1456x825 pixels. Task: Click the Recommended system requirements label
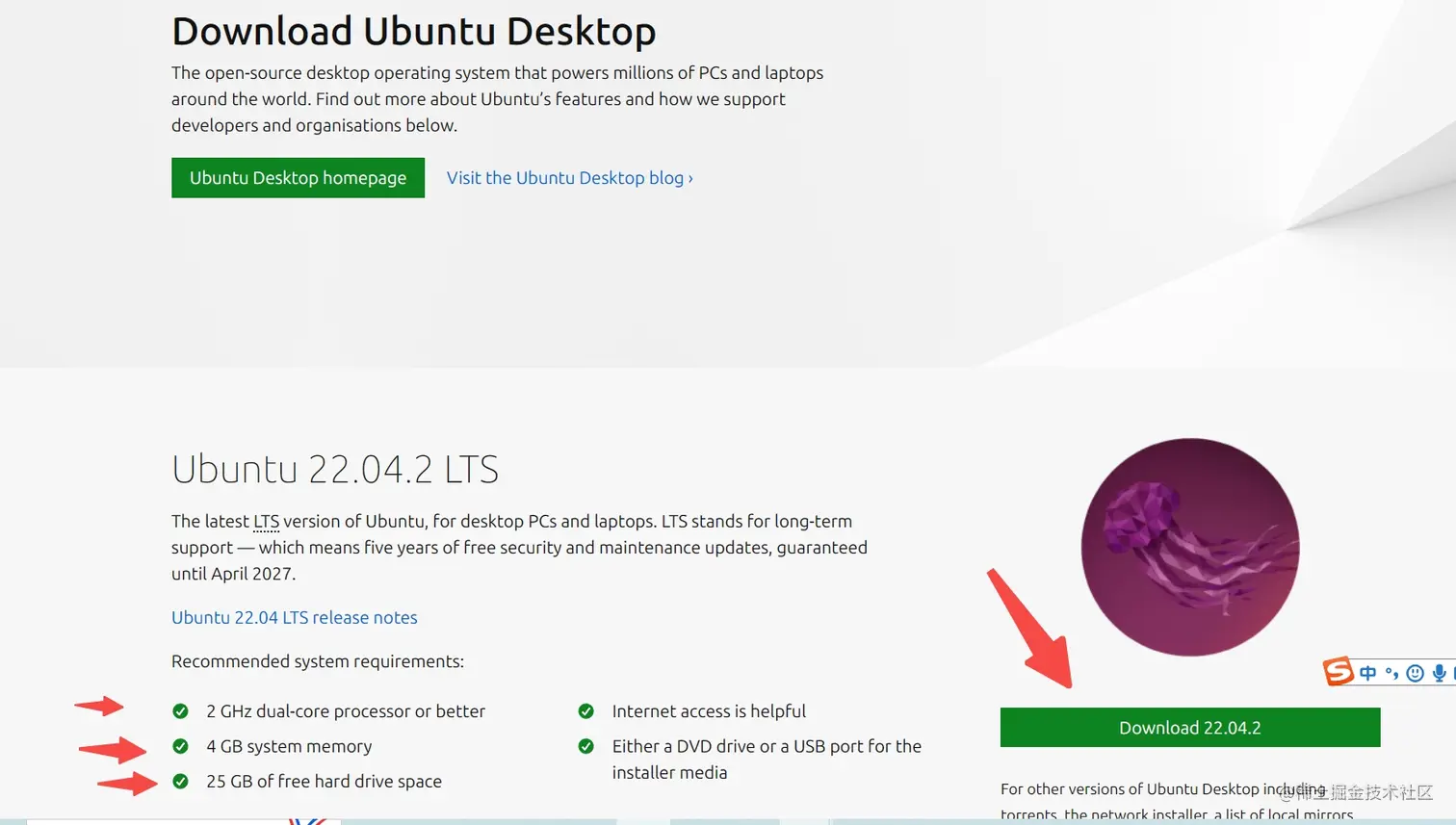[x=317, y=661]
